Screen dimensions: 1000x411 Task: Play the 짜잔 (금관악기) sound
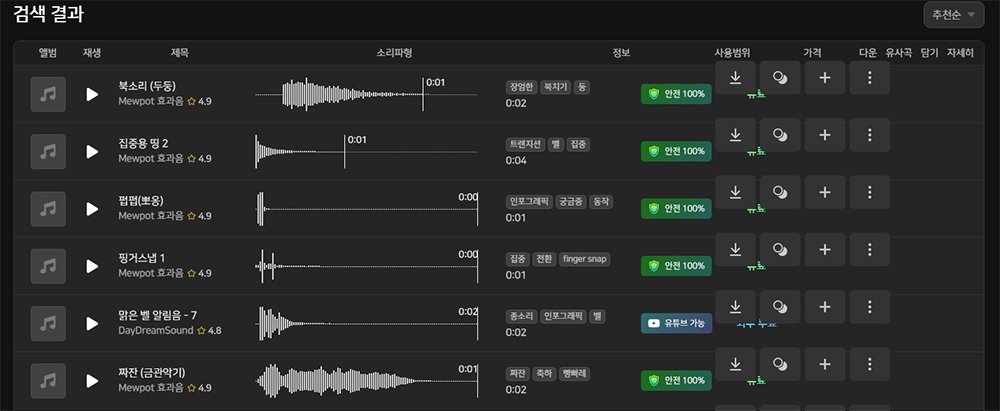pos(92,381)
